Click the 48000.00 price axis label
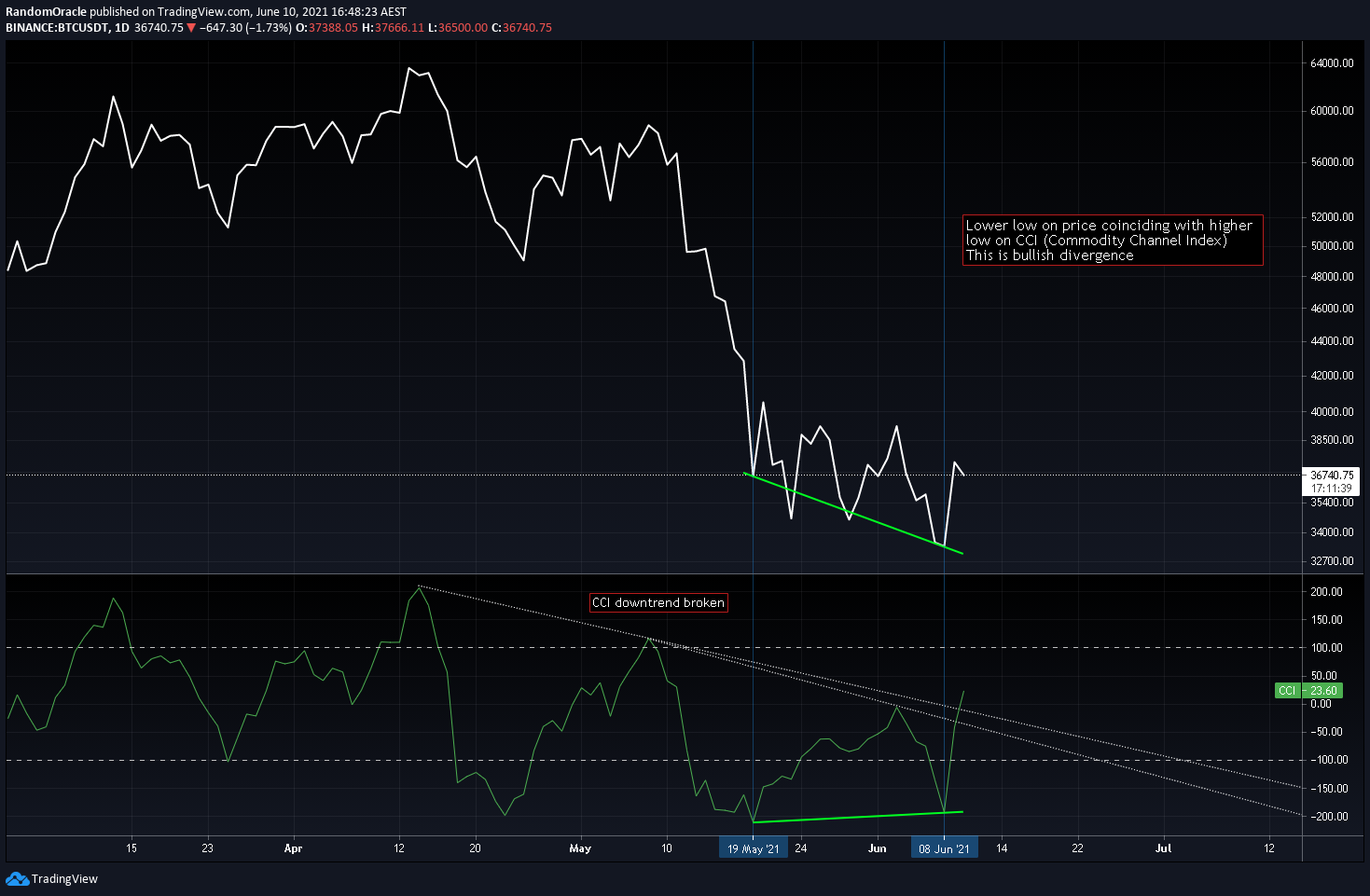 tap(1332, 277)
